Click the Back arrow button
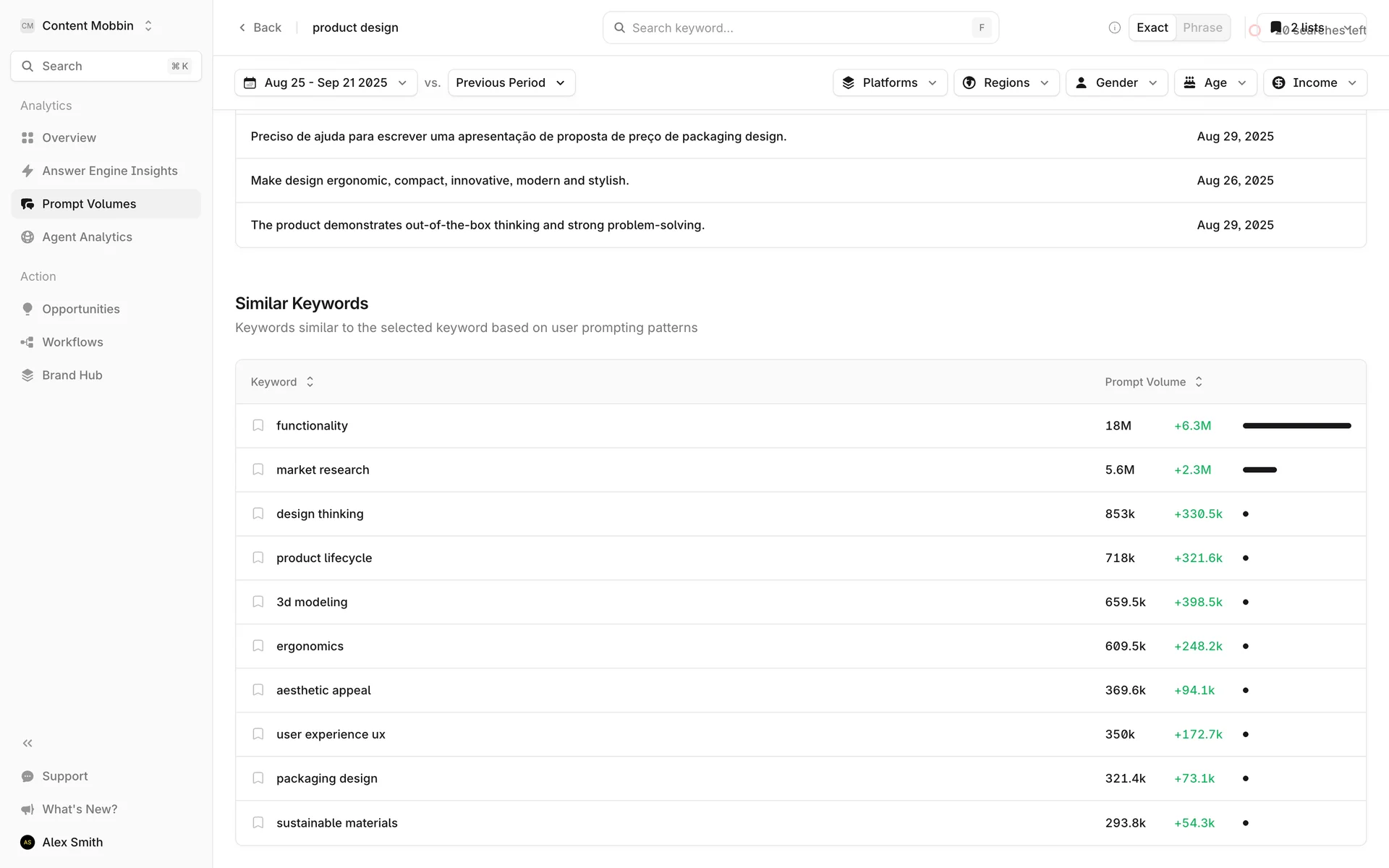Image resolution: width=1389 pixels, height=868 pixels. pos(260,27)
